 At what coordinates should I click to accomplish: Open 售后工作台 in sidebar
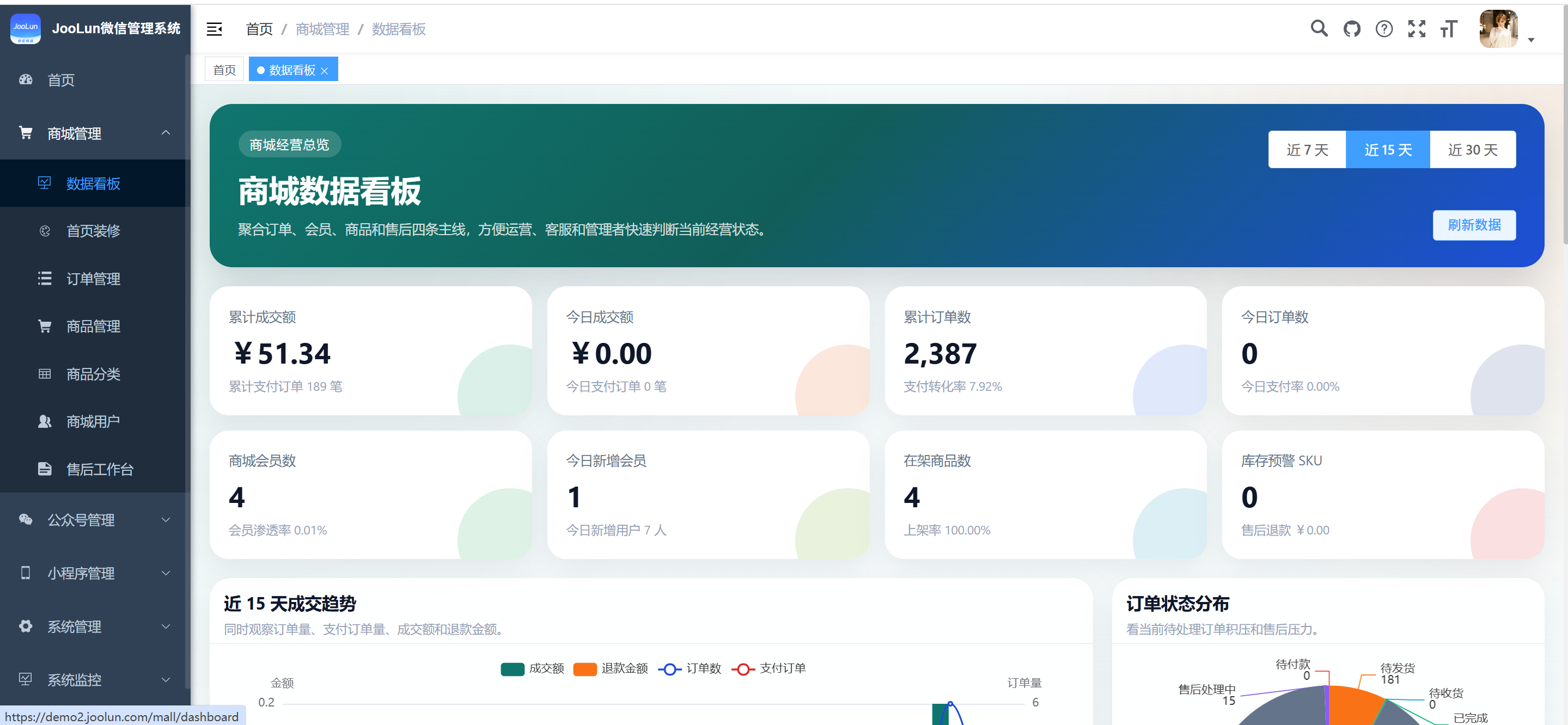coord(95,468)
